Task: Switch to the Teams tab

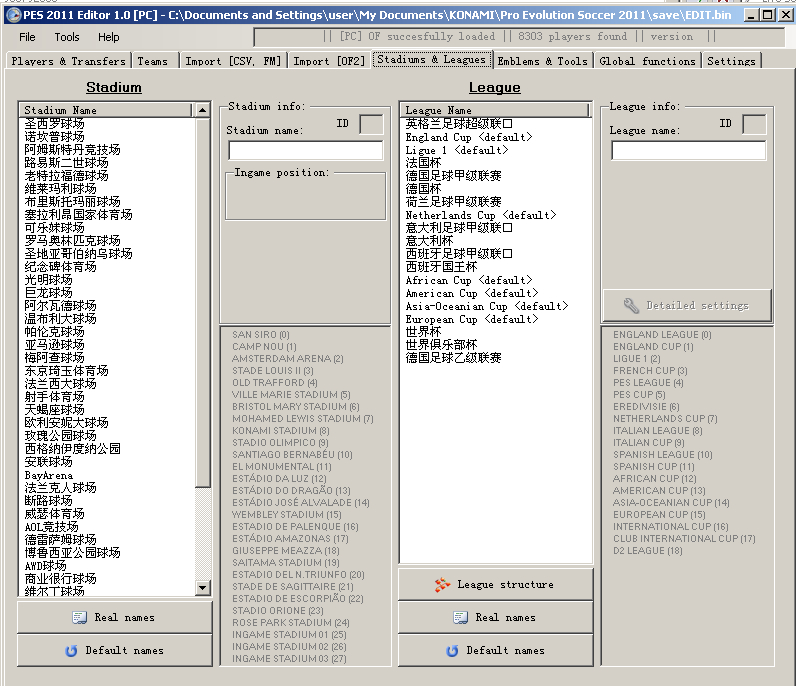Action: coord(153,61)
